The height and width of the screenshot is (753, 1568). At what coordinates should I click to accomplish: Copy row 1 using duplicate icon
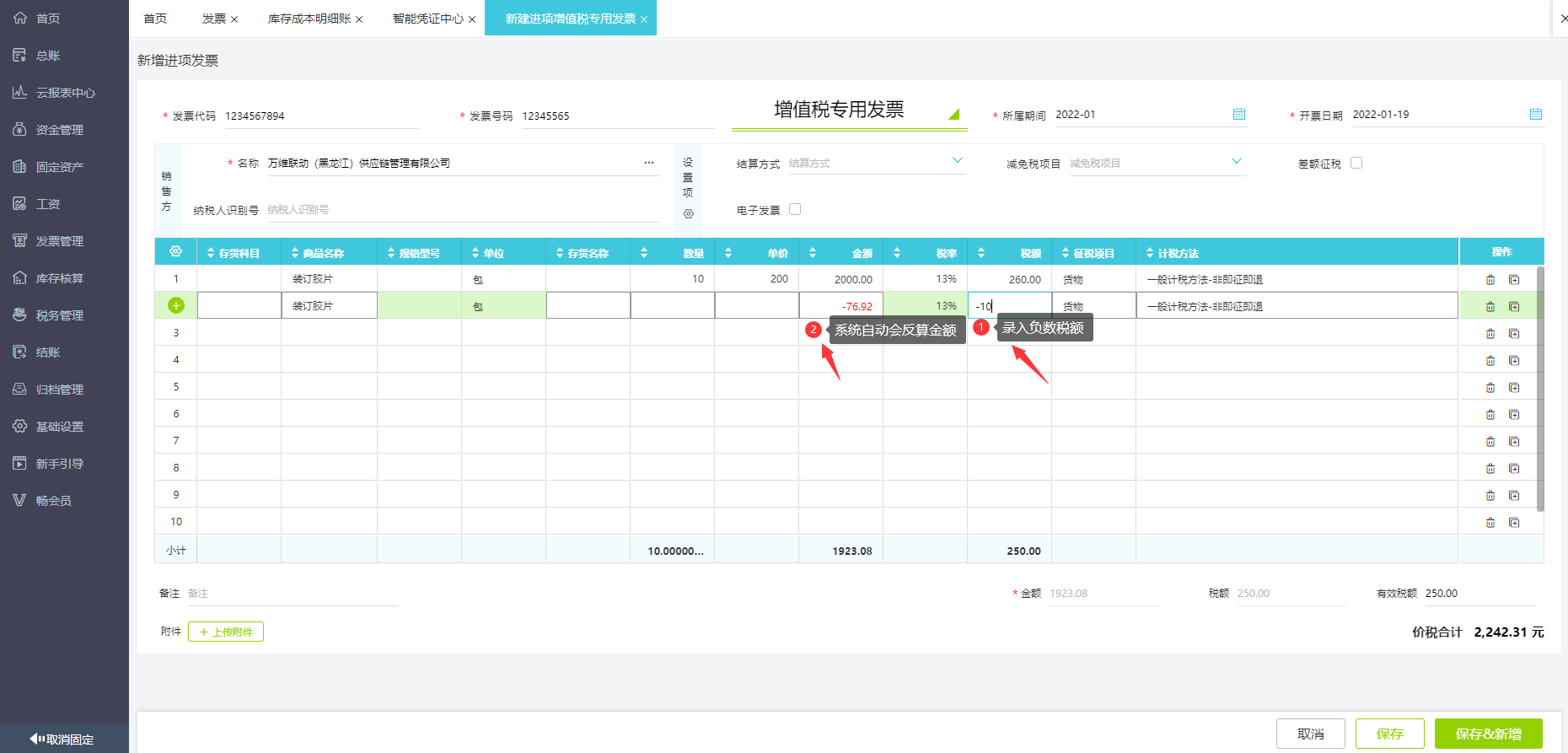click(1513, 279)
